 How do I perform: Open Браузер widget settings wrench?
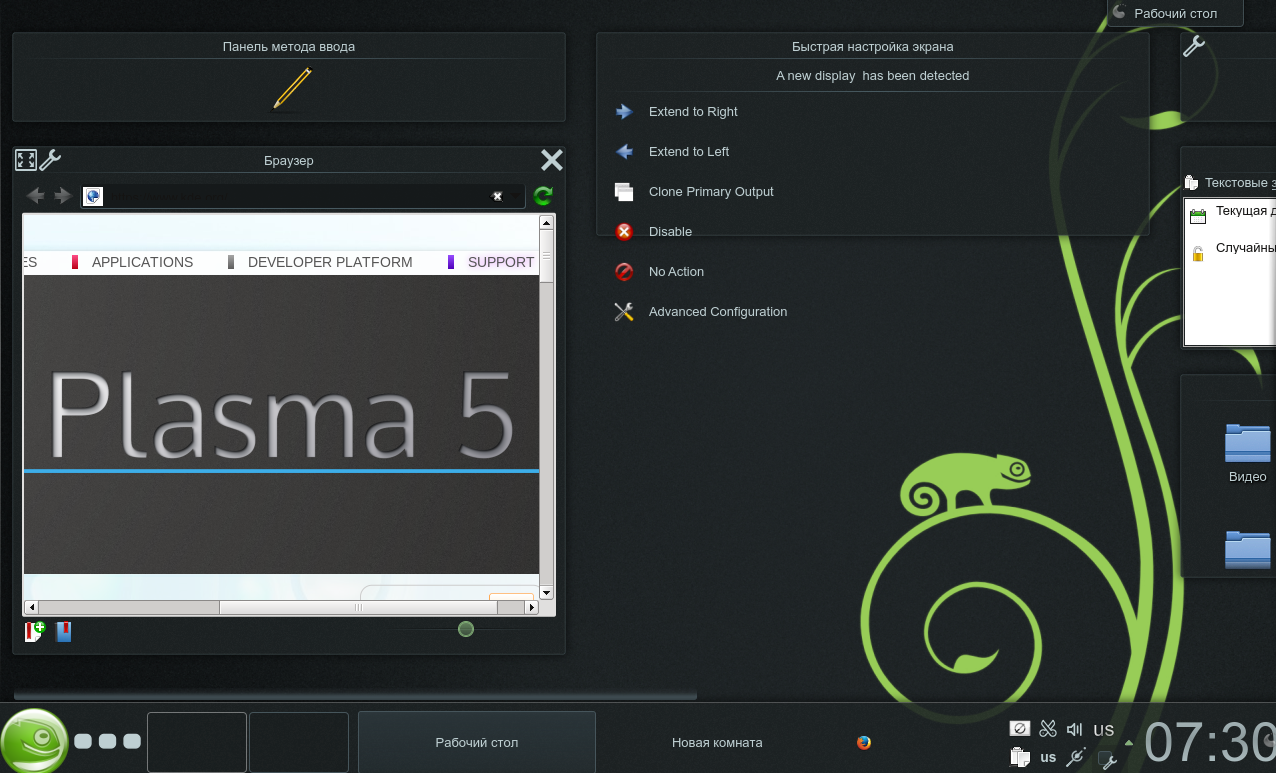click(50, 160)
